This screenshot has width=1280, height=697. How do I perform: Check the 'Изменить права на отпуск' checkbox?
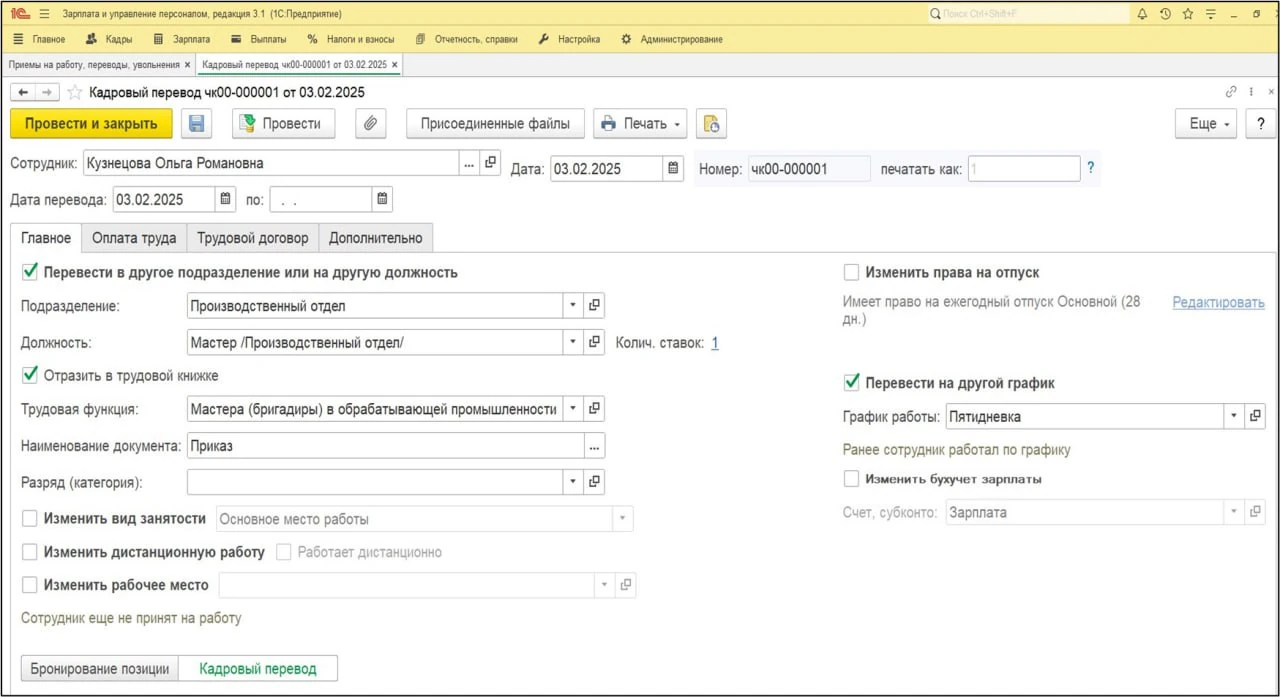pos(851,272)
